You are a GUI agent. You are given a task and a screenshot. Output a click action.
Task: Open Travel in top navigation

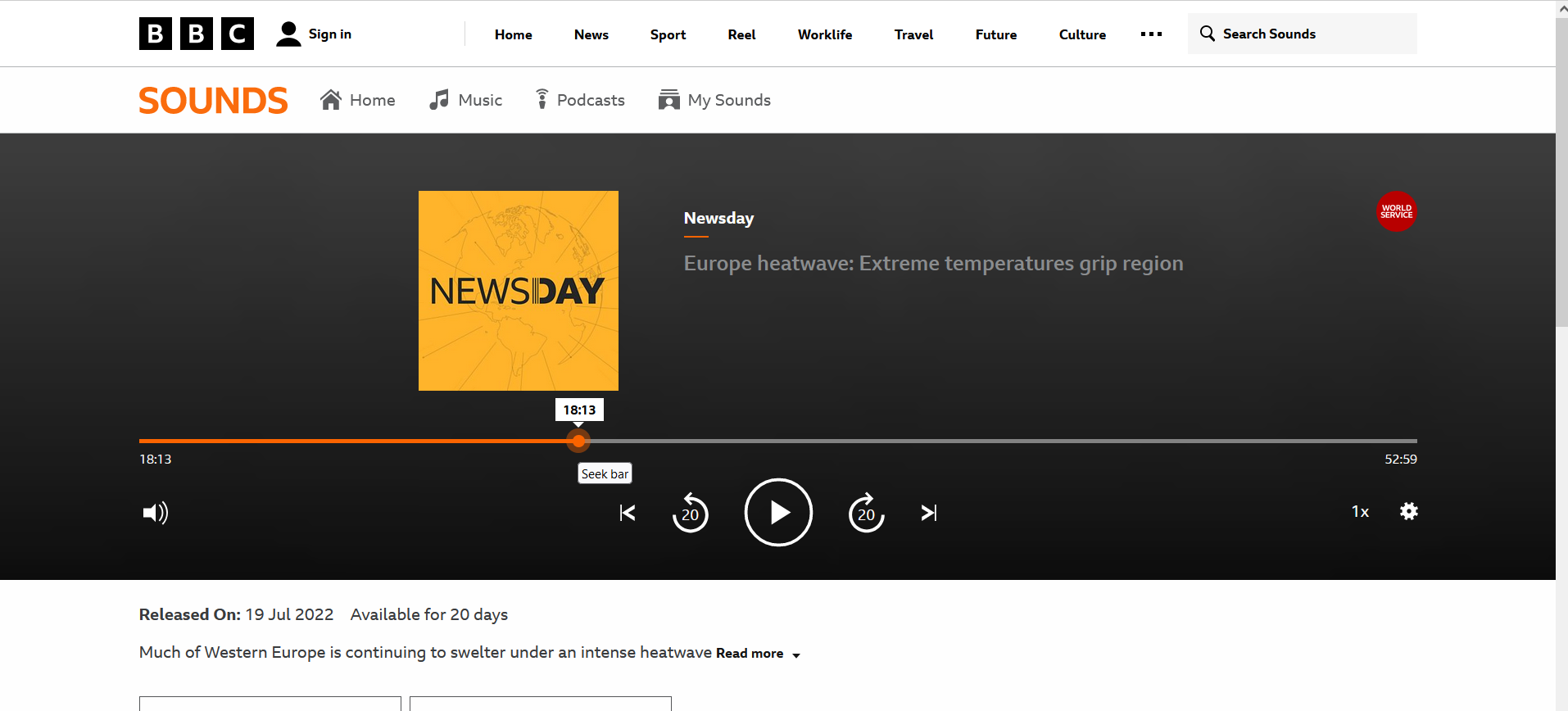914,34
